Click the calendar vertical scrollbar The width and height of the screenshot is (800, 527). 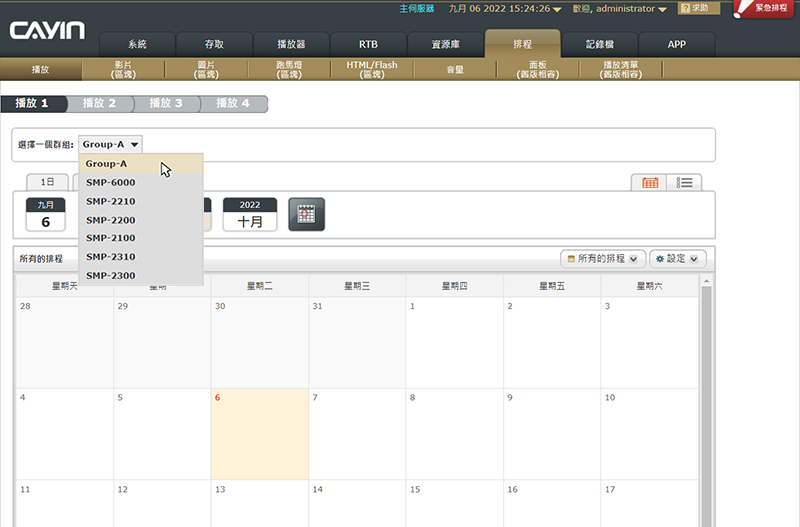point(706,407)
